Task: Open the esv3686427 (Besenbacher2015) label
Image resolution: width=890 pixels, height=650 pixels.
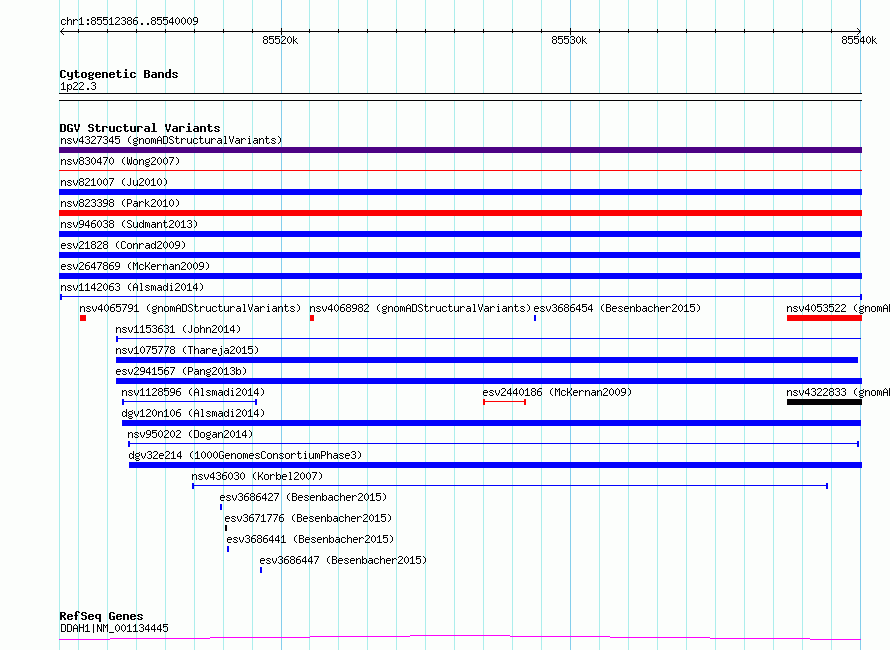Action: [303, 497]
